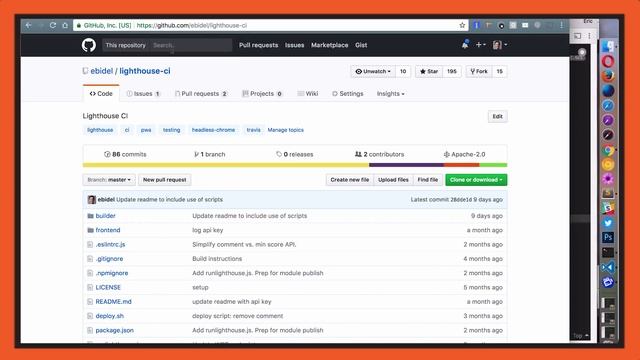Open Sublime Text from the dock
Viewport: 640px width, 360px height.
click(x=608, y=193)
